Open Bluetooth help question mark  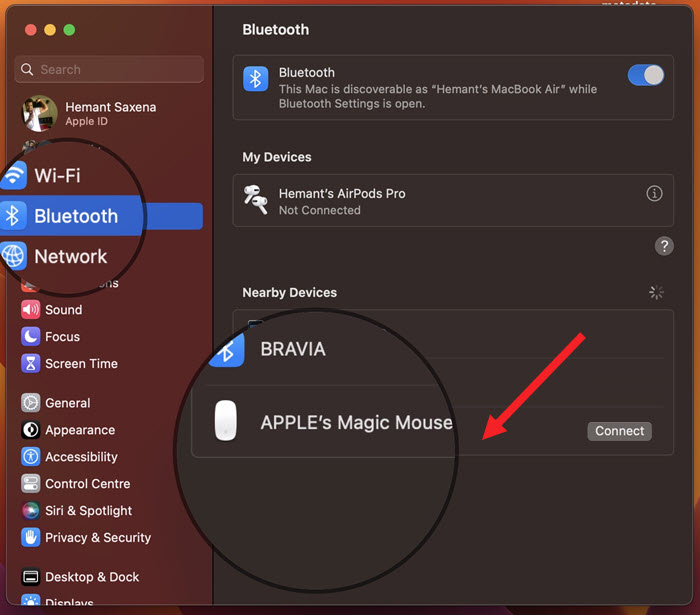click(x=664, y=246)
